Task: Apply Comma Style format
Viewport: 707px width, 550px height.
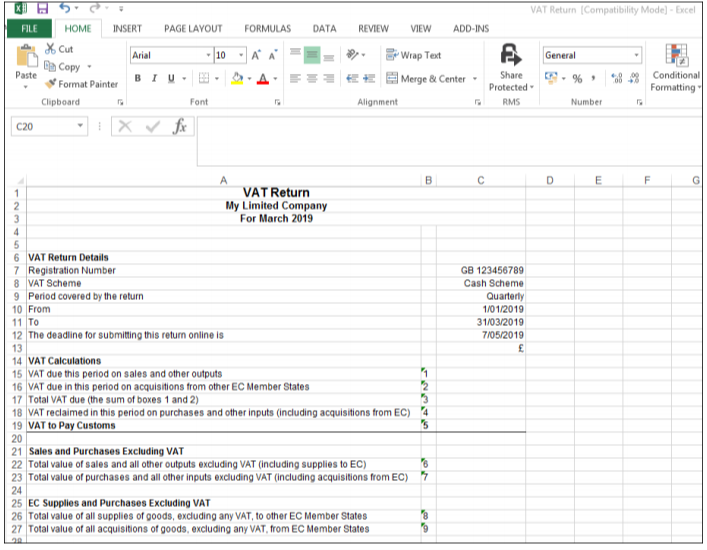Action: (593, 78)
